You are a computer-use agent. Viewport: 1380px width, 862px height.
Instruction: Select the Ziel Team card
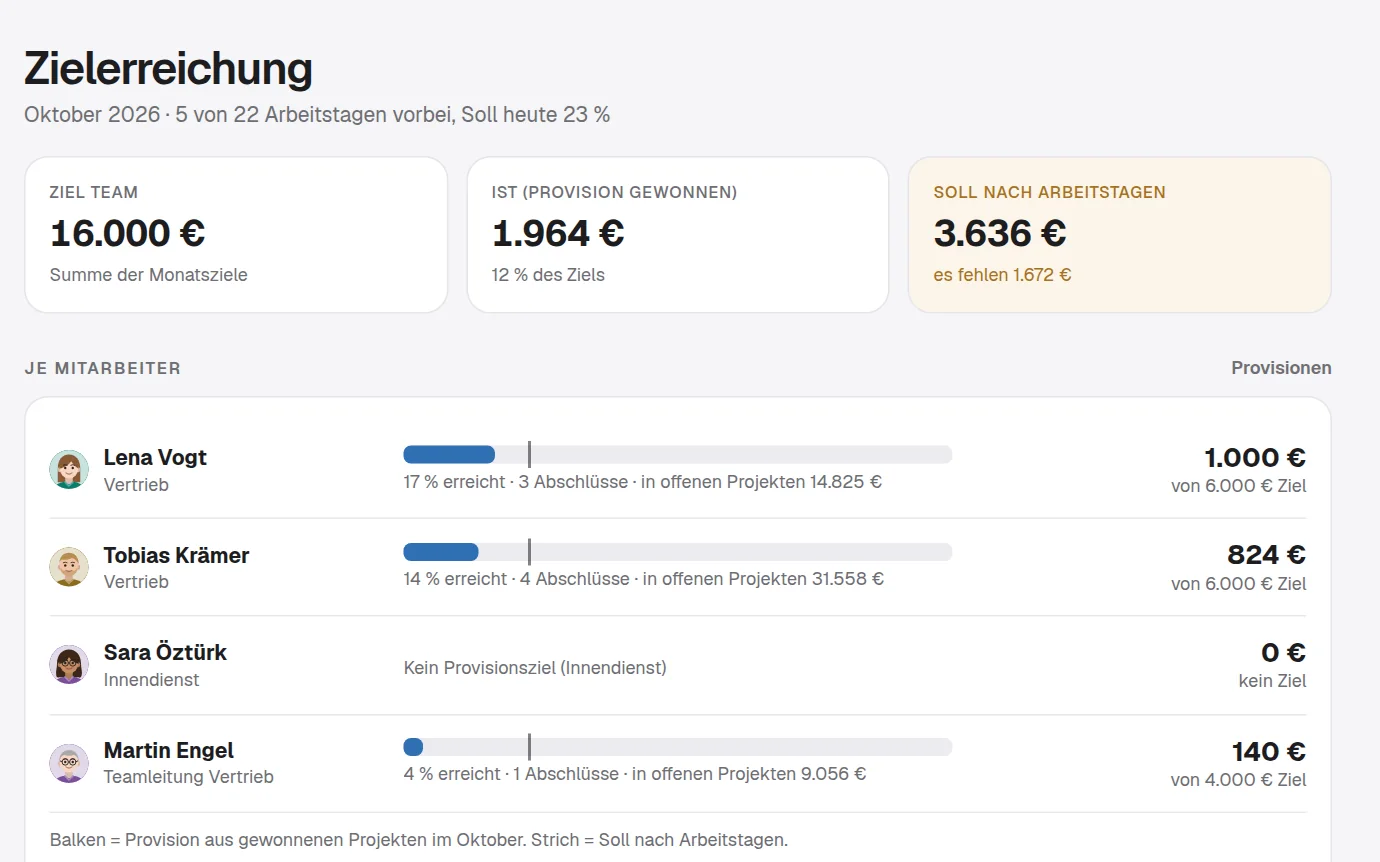click(x=236, y=235)
